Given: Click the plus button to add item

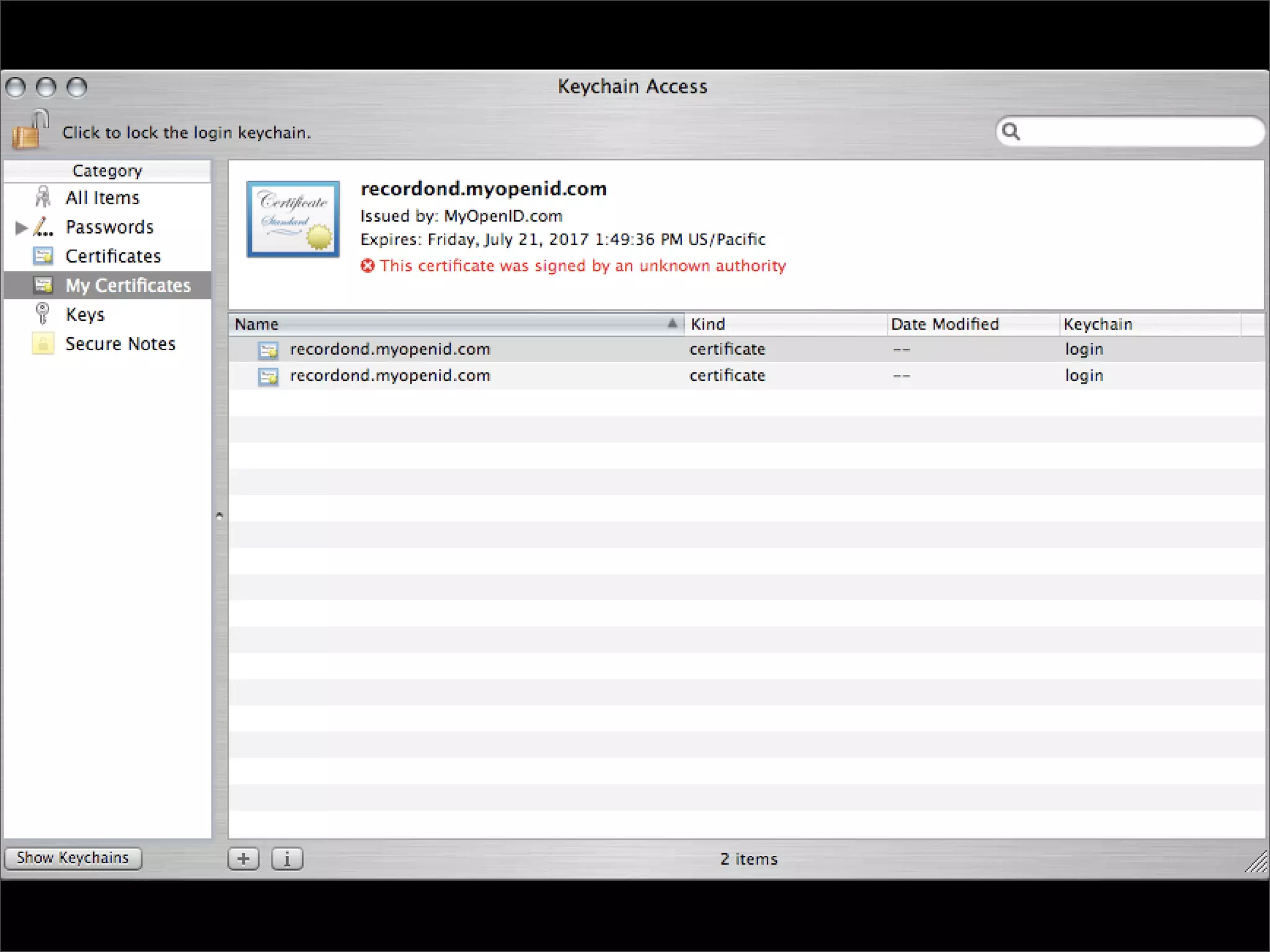Looking at the screenshot, I should click(243, 858).
